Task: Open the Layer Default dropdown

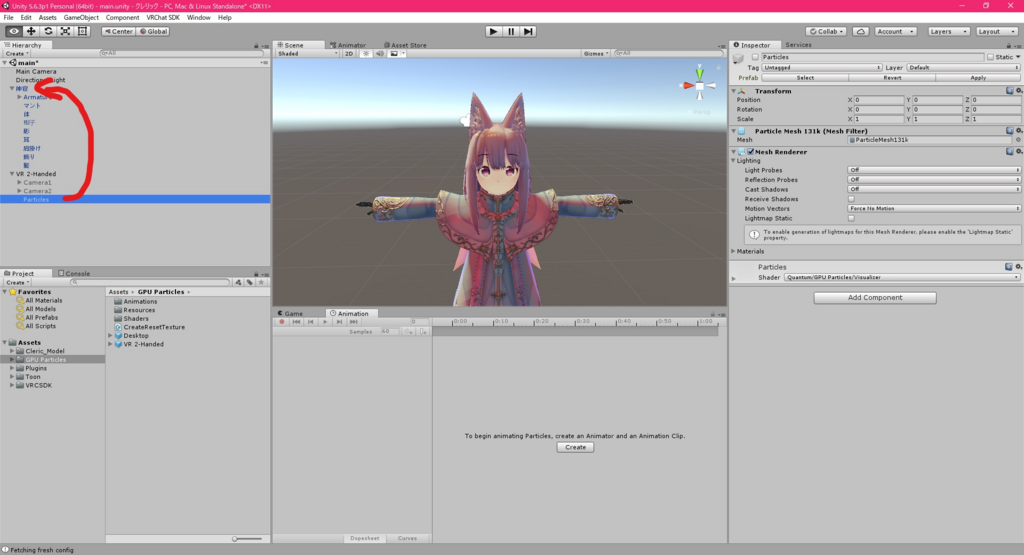Action: [x=963, y=67]
